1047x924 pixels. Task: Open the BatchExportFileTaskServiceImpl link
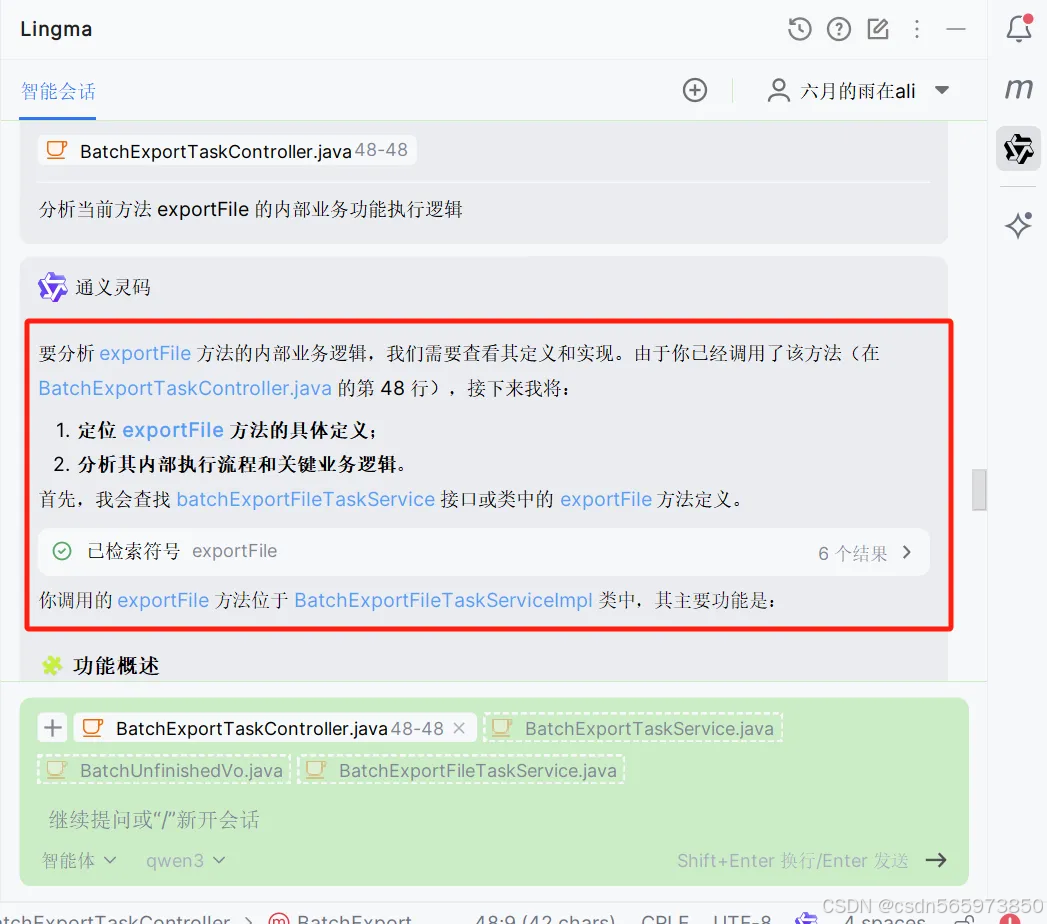pos(443,600)
